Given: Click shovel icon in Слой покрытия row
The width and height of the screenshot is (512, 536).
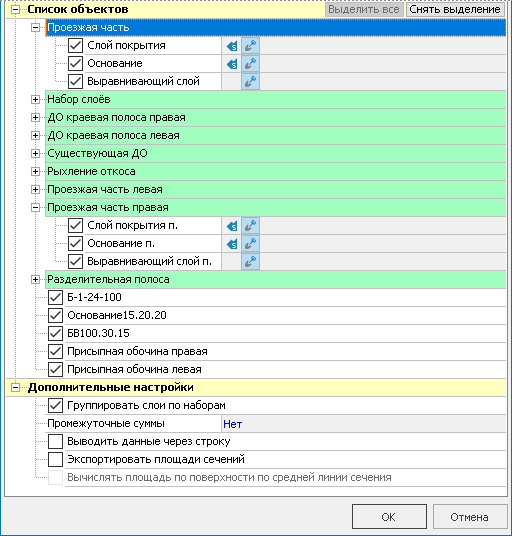Looking at the screenshot, I should coord(251,46).
